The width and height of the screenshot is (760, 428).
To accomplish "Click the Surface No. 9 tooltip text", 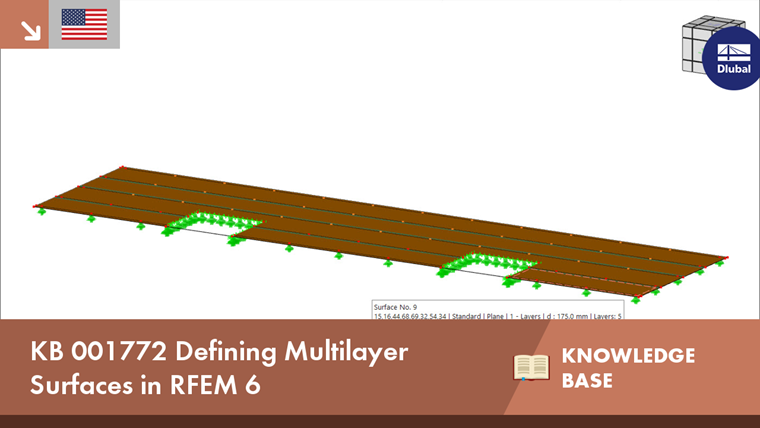I will tap(395, 307).
